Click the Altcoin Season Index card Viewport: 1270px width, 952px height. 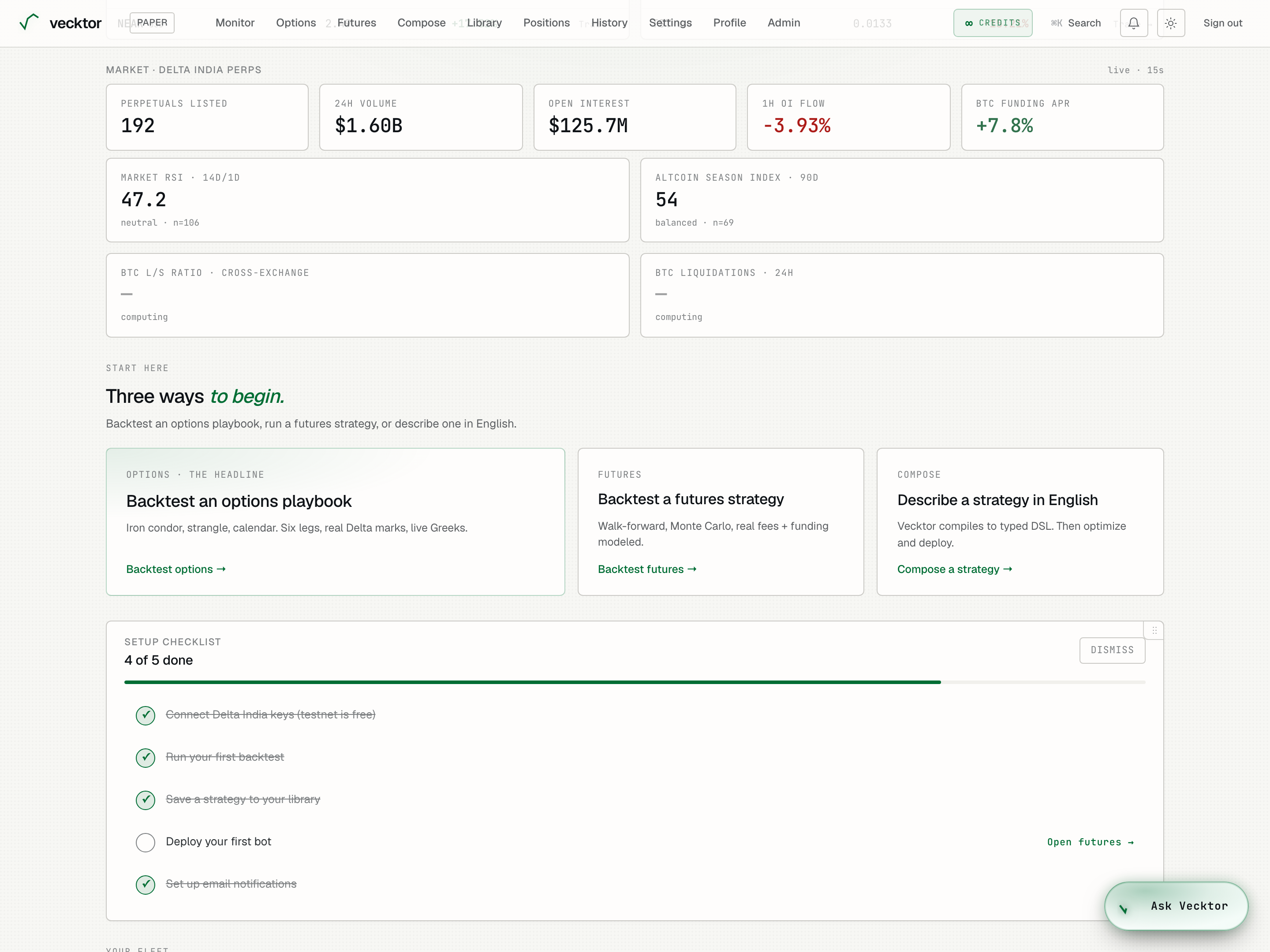[x=902, y=200]
